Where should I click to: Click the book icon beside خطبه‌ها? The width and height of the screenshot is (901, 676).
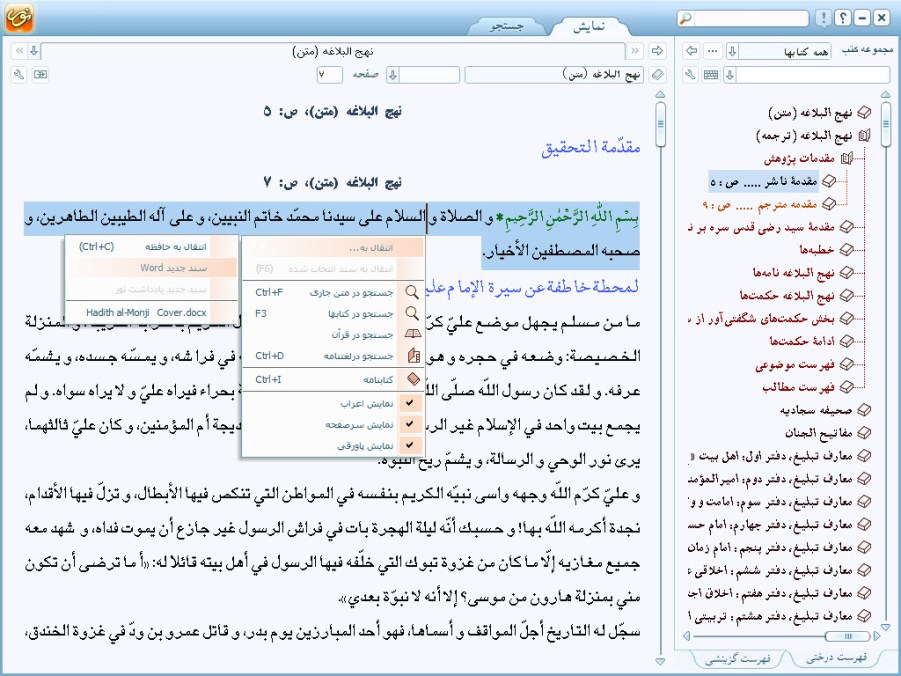pyautogui.click(x=846, y=250)
